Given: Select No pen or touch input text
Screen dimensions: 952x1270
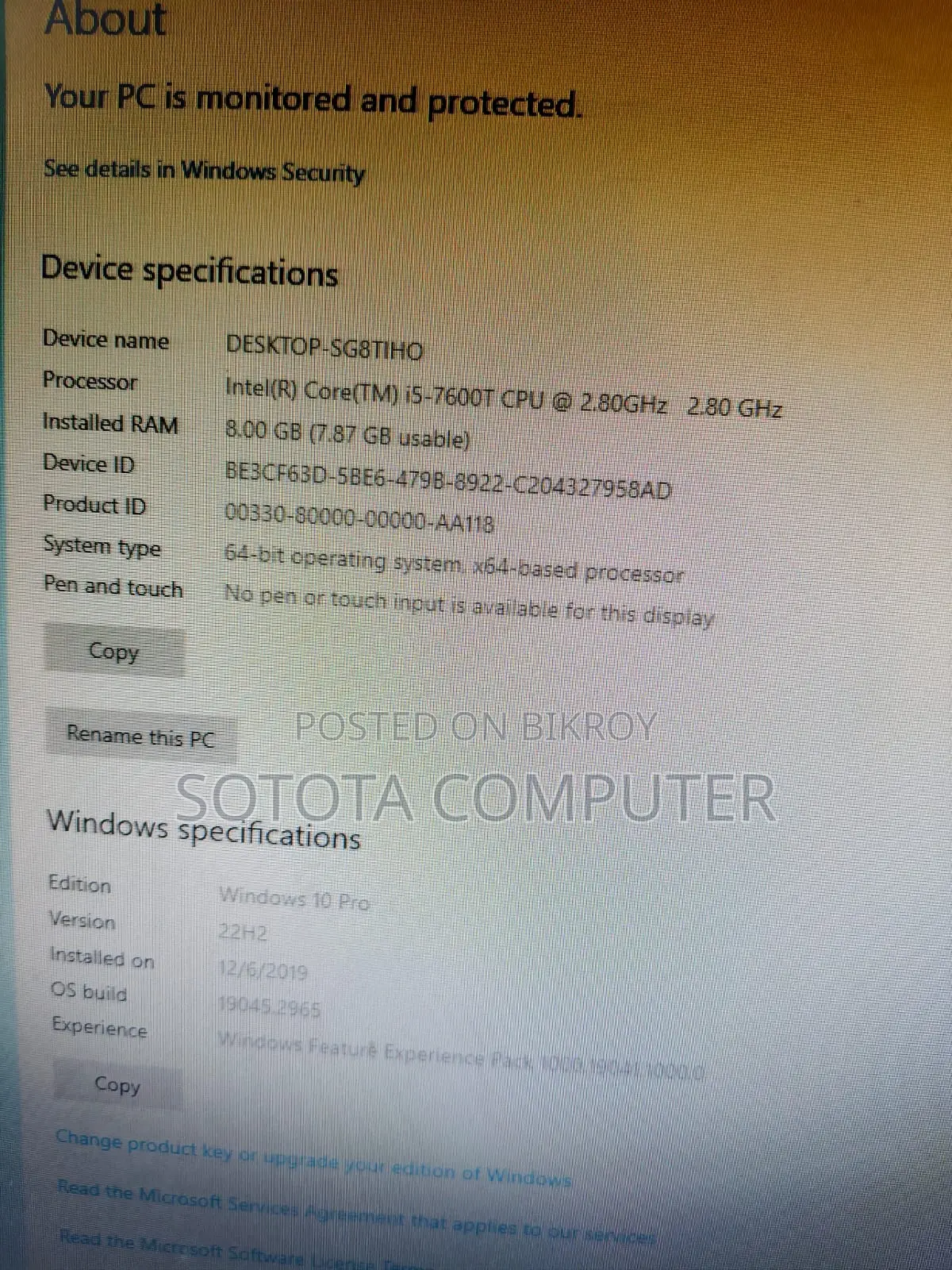Looking at the screenshot, I should pos(469,605).
